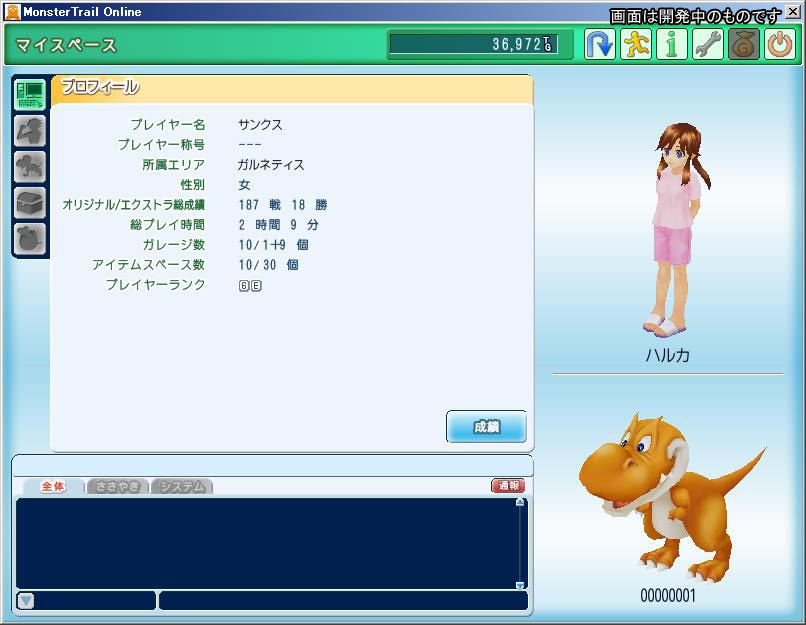The image size is (806, 625).
Task: Click the 成績 button
Action: click(486, 427)
